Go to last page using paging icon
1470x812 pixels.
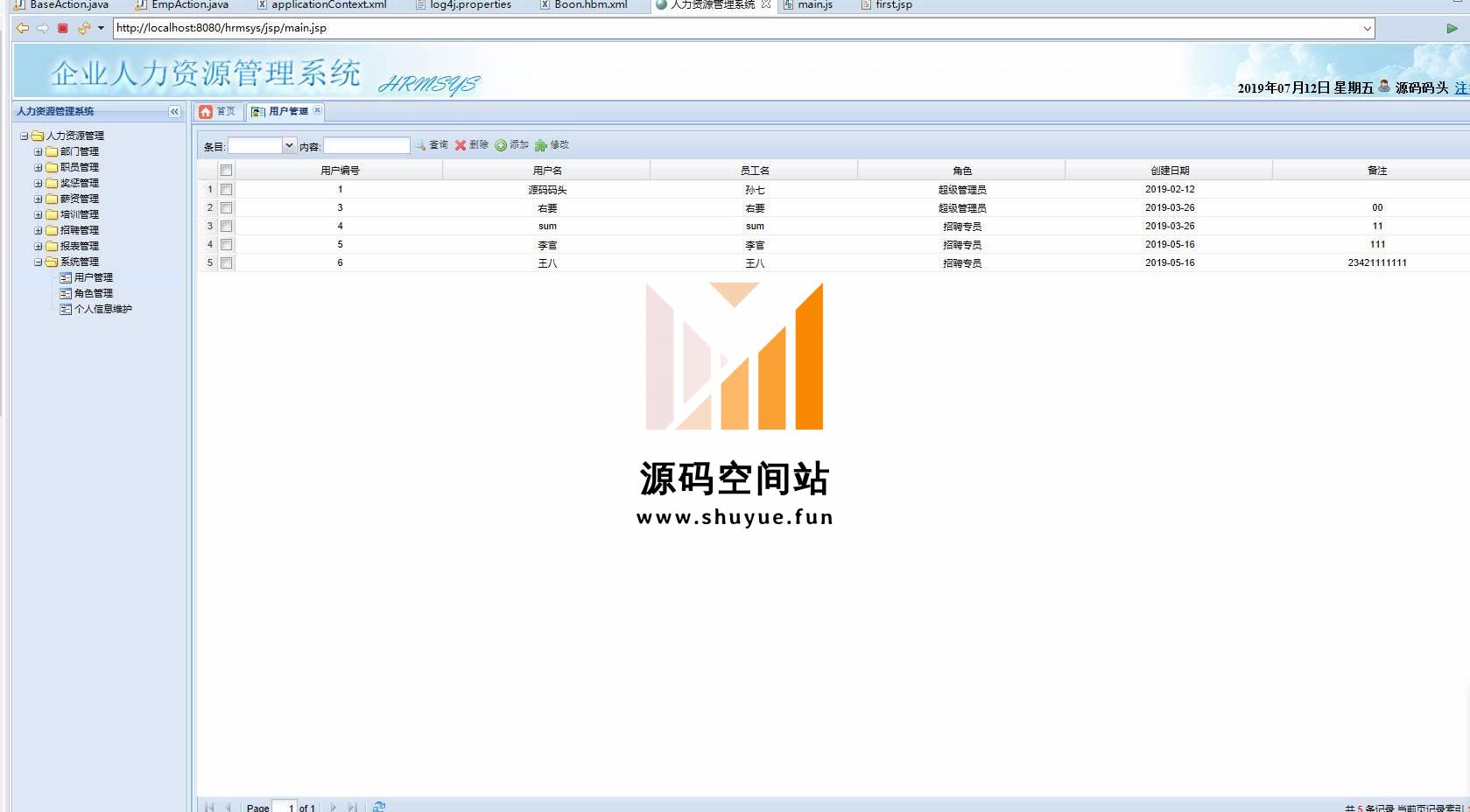pyautogui.click(x=353, y=807)
